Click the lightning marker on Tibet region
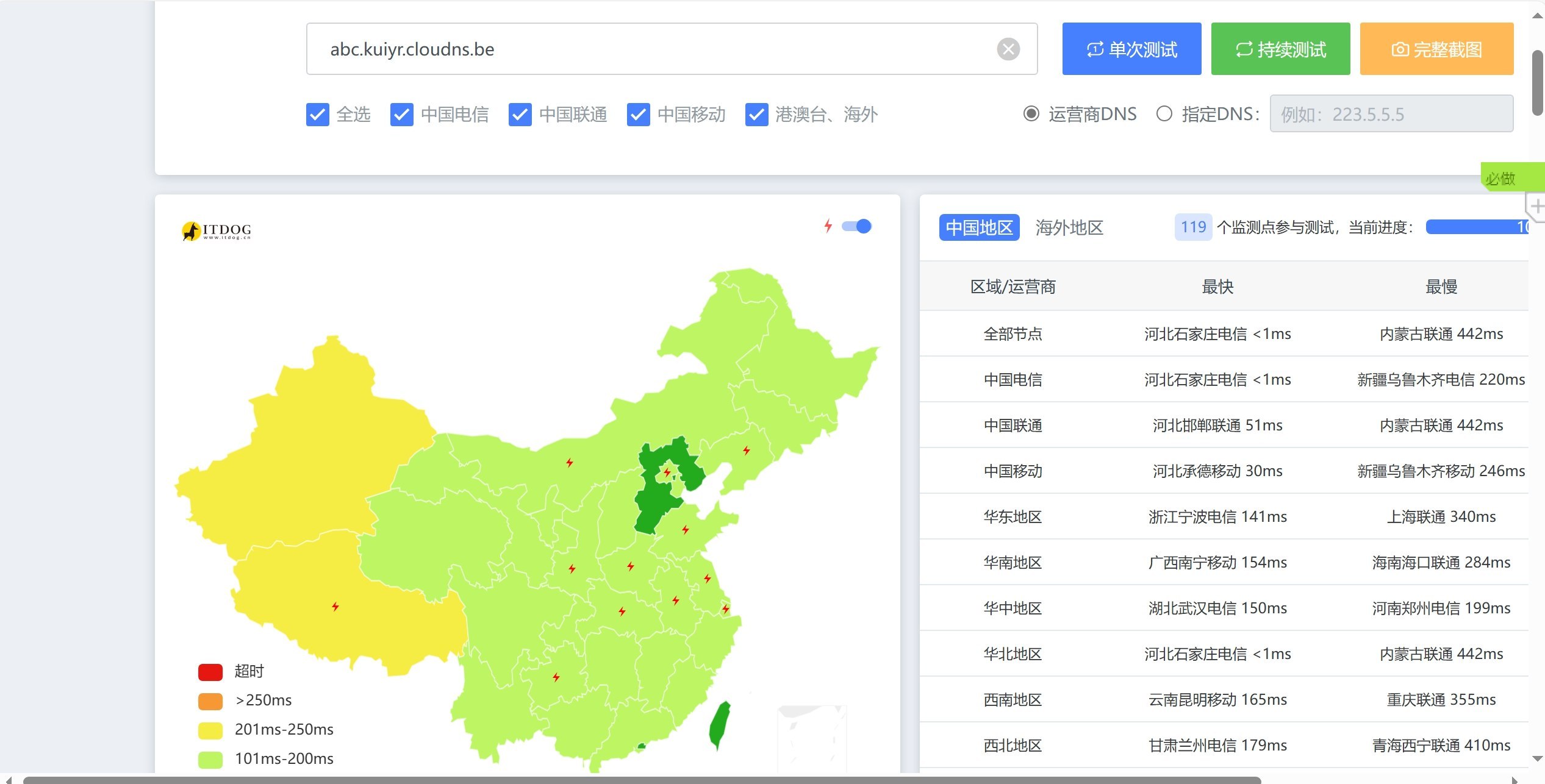 tap(335, 607)
